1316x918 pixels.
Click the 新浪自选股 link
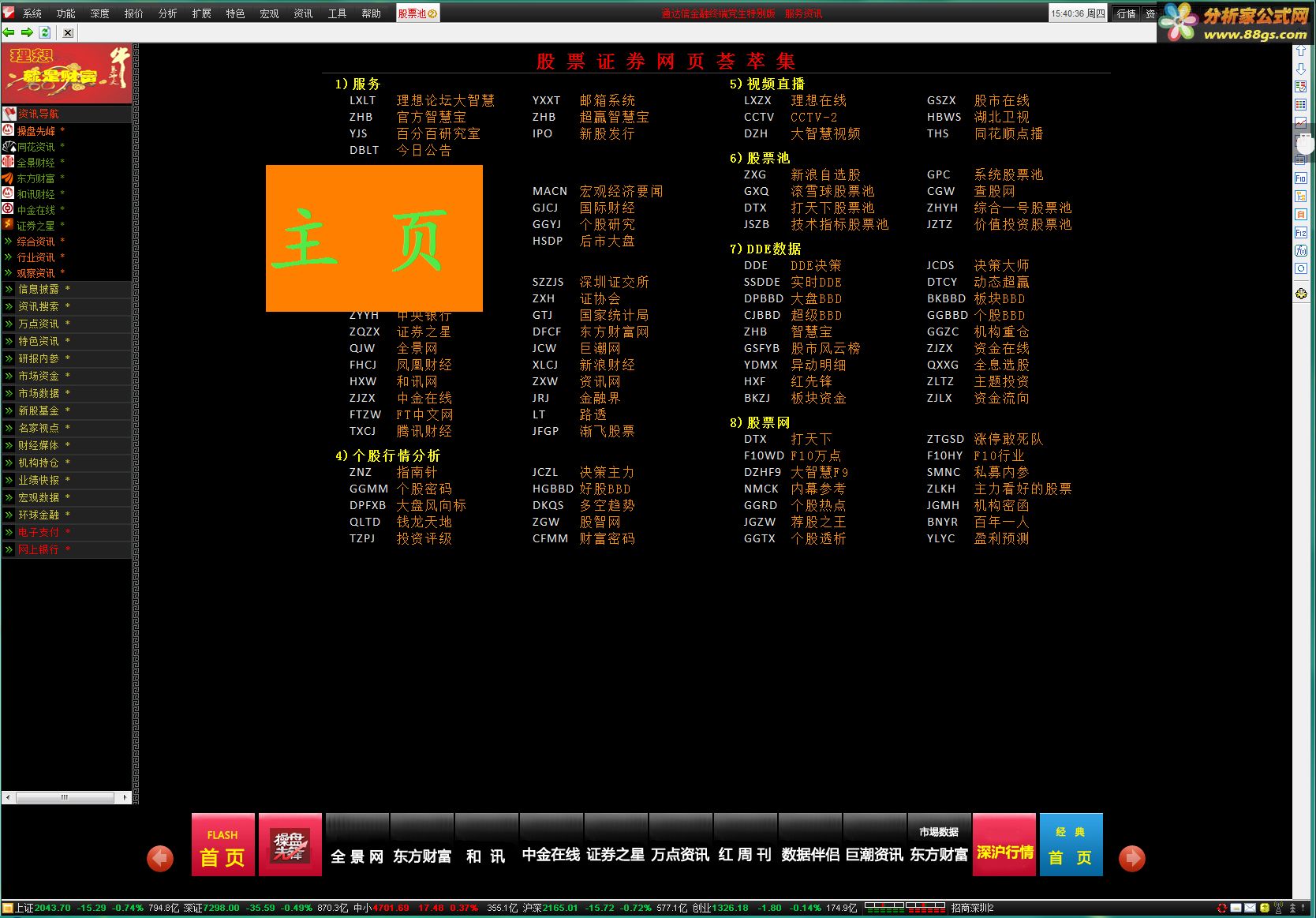point(826,174)
